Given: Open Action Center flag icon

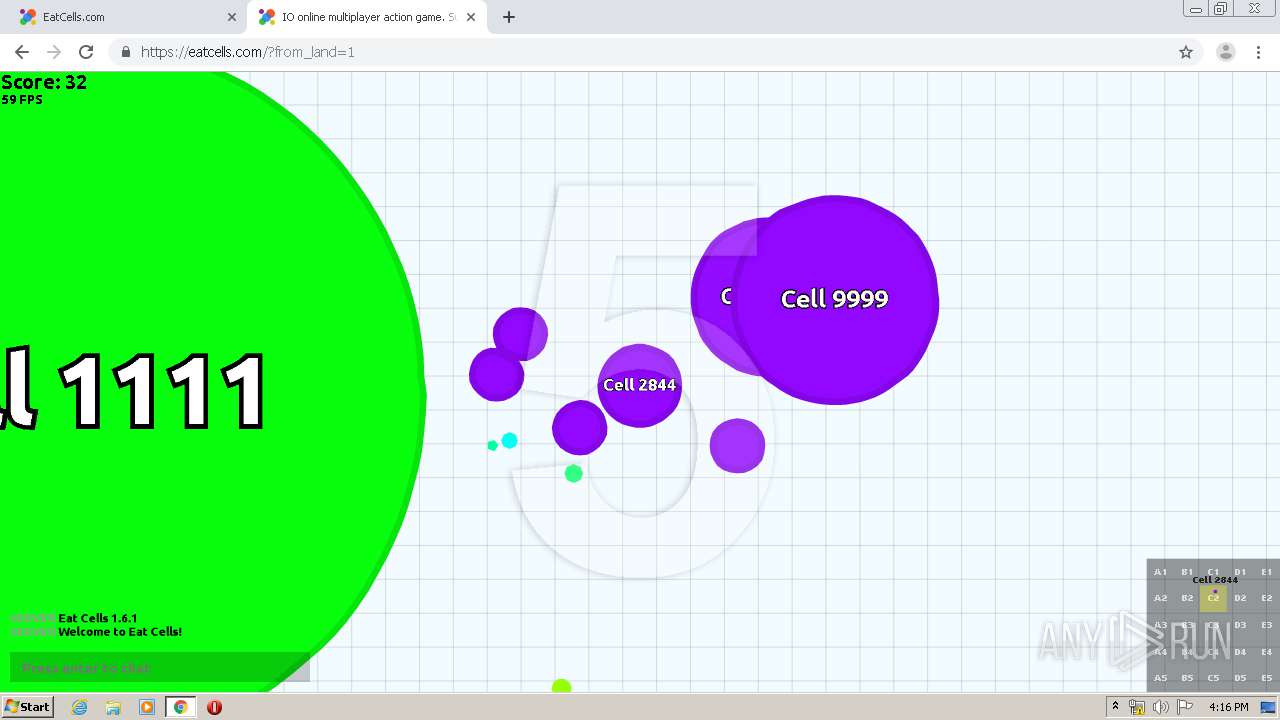Looking at the screenshot, I should (x=1184, y=707).
